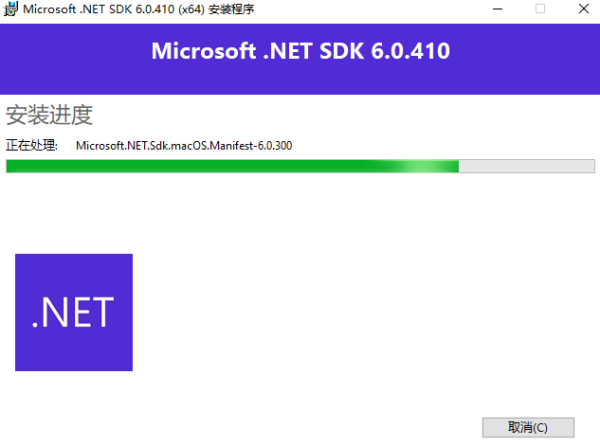Image resolution: width=600 pixels, height=446 pixels.
Task: Click the installer icon in the title bar
Action: point(11,9)
